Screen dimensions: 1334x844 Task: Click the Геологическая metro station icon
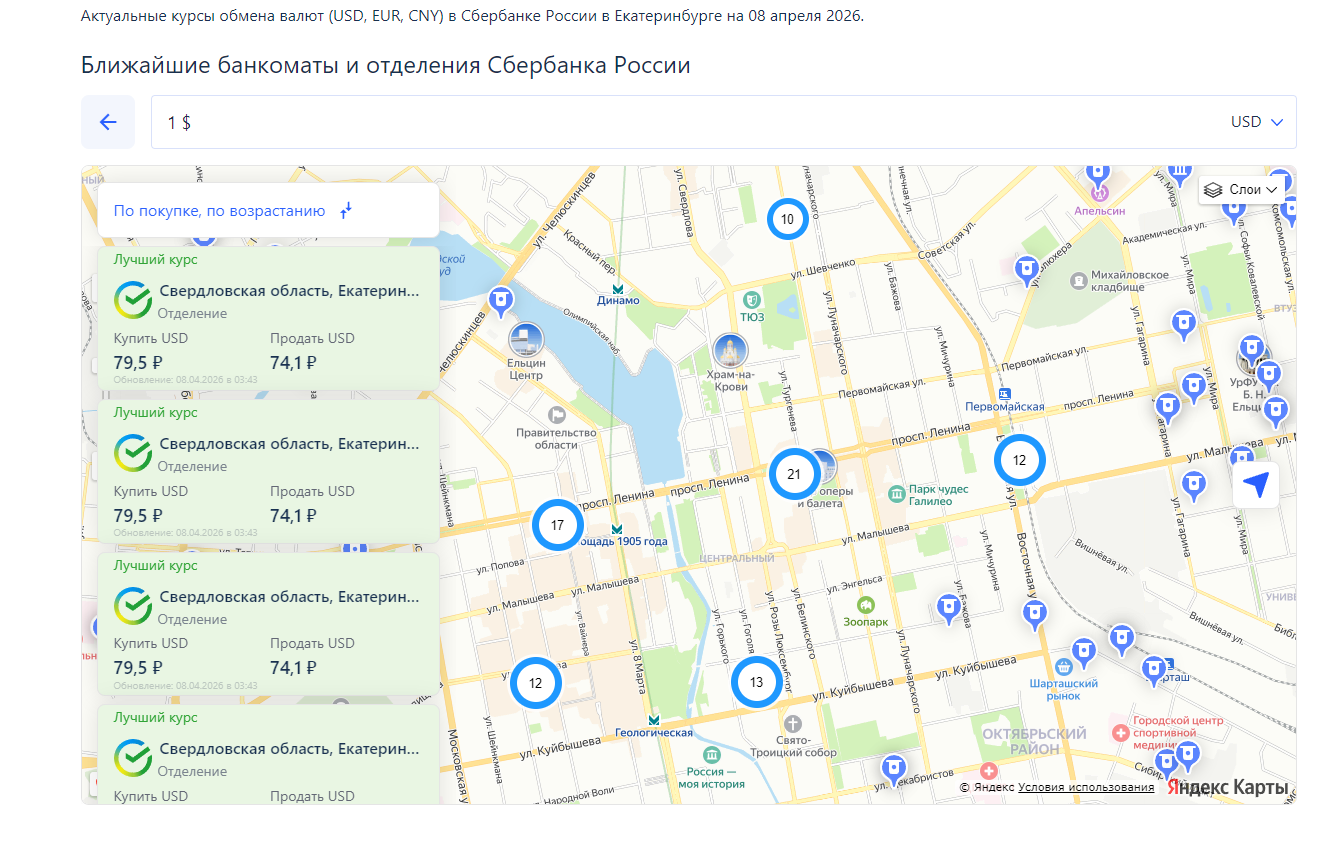[x=654, y=719]
